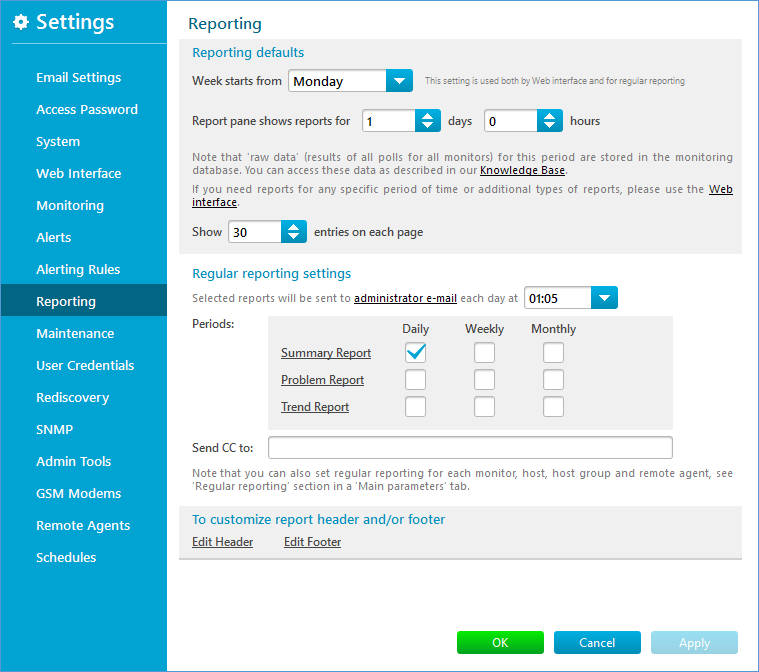Increase days value in report pane
Screen dimensions: 759x672
[427, 116]
